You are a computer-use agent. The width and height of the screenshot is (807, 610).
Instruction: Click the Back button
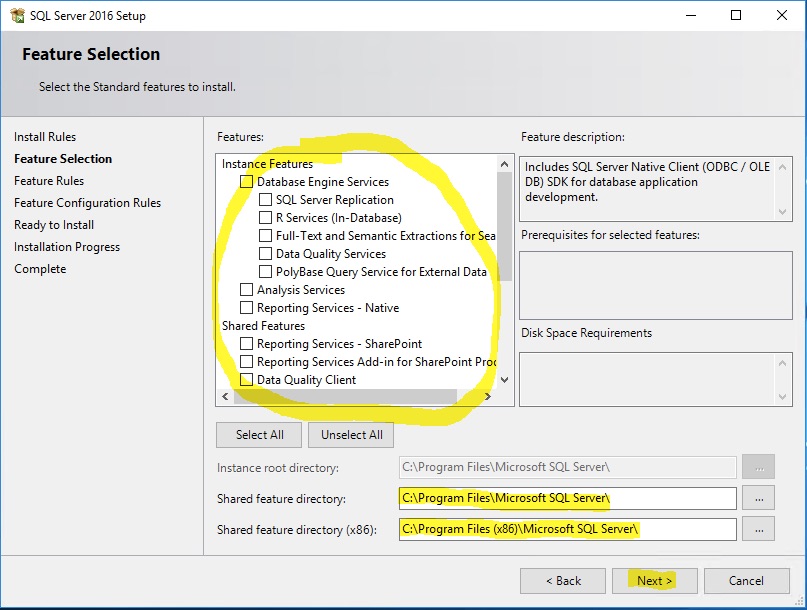(563, 581)
